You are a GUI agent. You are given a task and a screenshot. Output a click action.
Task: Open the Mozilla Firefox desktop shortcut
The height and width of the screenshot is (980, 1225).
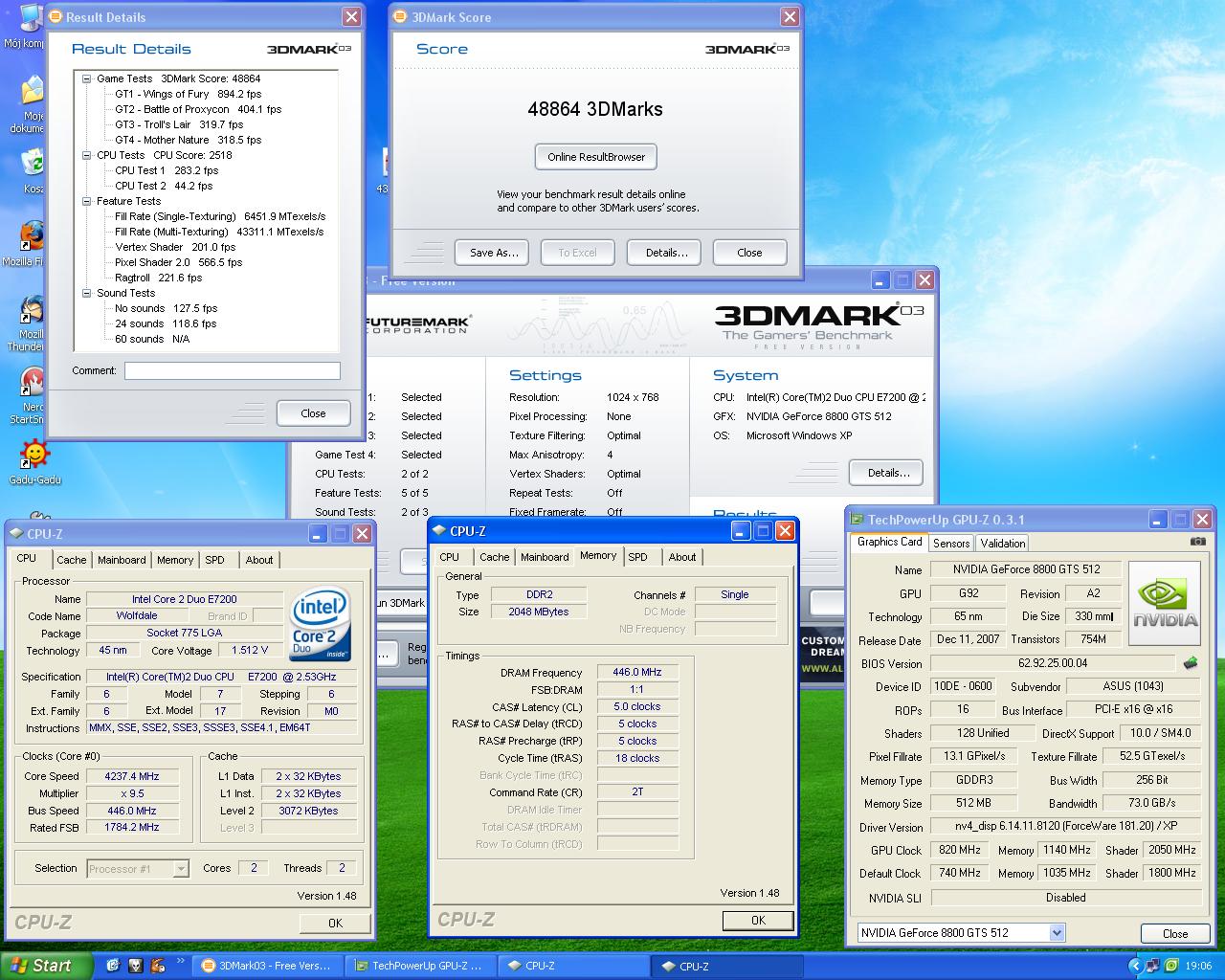[x=31, y=237]
